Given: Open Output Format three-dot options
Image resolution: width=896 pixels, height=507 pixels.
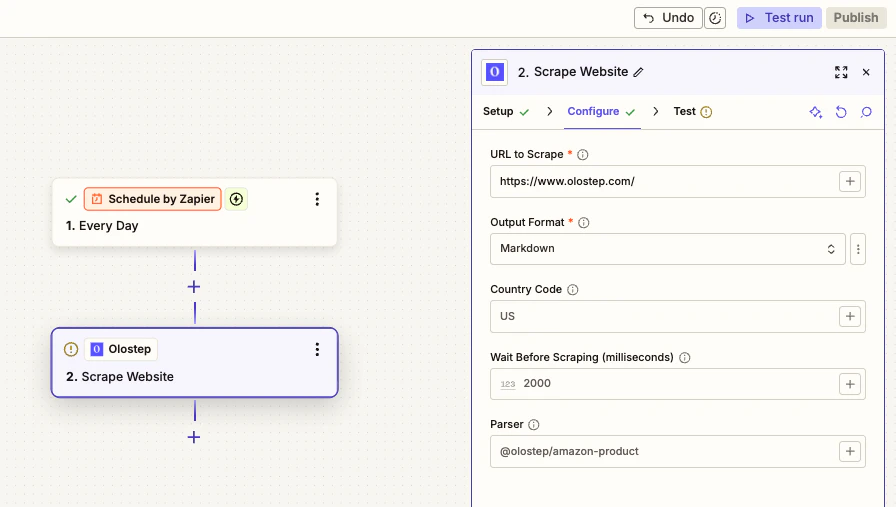Looking at the screenshot, I should click(x=858, y=249).
